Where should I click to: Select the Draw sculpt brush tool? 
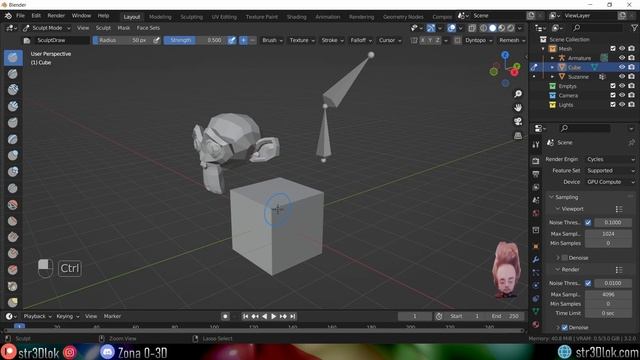(x=13, y=58)
